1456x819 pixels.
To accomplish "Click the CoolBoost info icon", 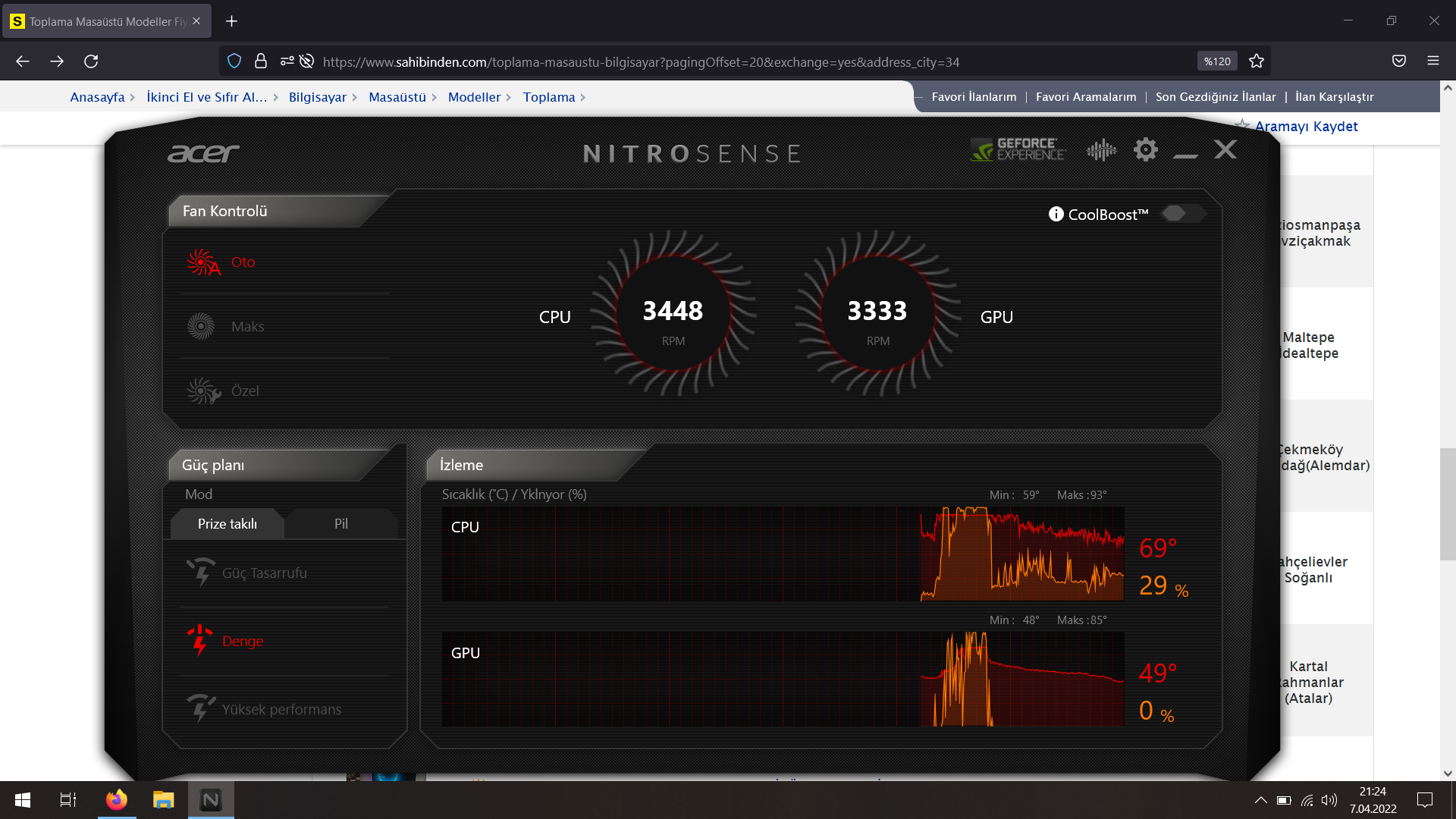I will (x=1056, y=215).
